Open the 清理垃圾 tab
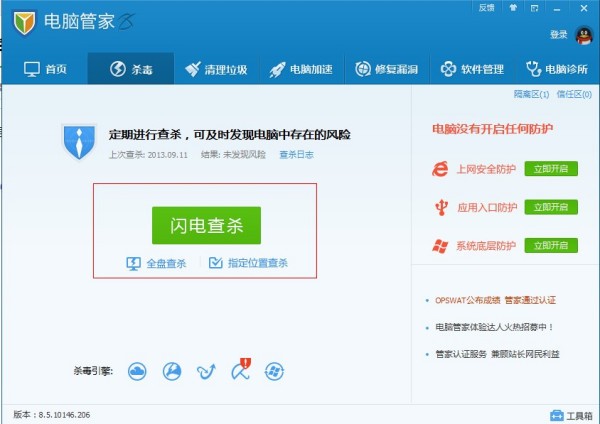Image resolution: width=600 pixels, height=424 pixels. [216, 69]
